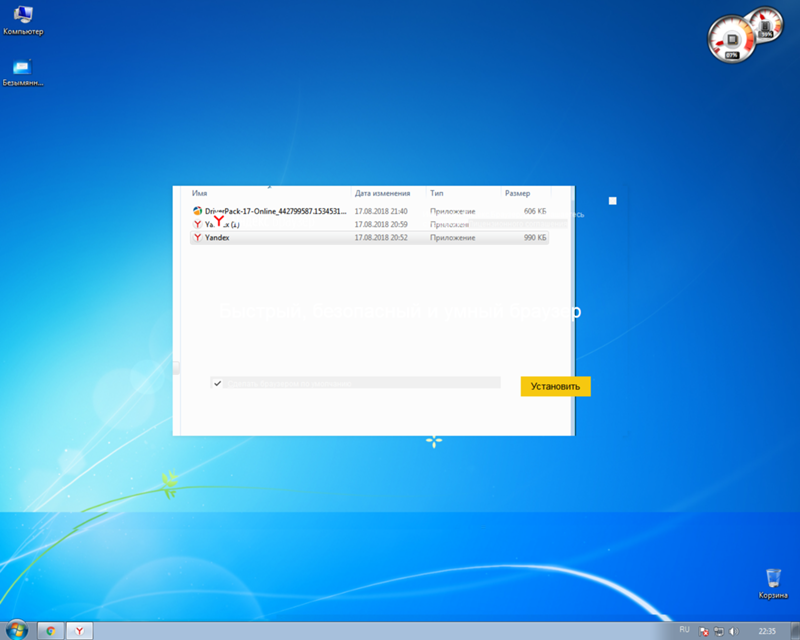This screenshot has width=800, height=640.
Task: Open the Windows Start menu orb
Action: tap(16, 630)
